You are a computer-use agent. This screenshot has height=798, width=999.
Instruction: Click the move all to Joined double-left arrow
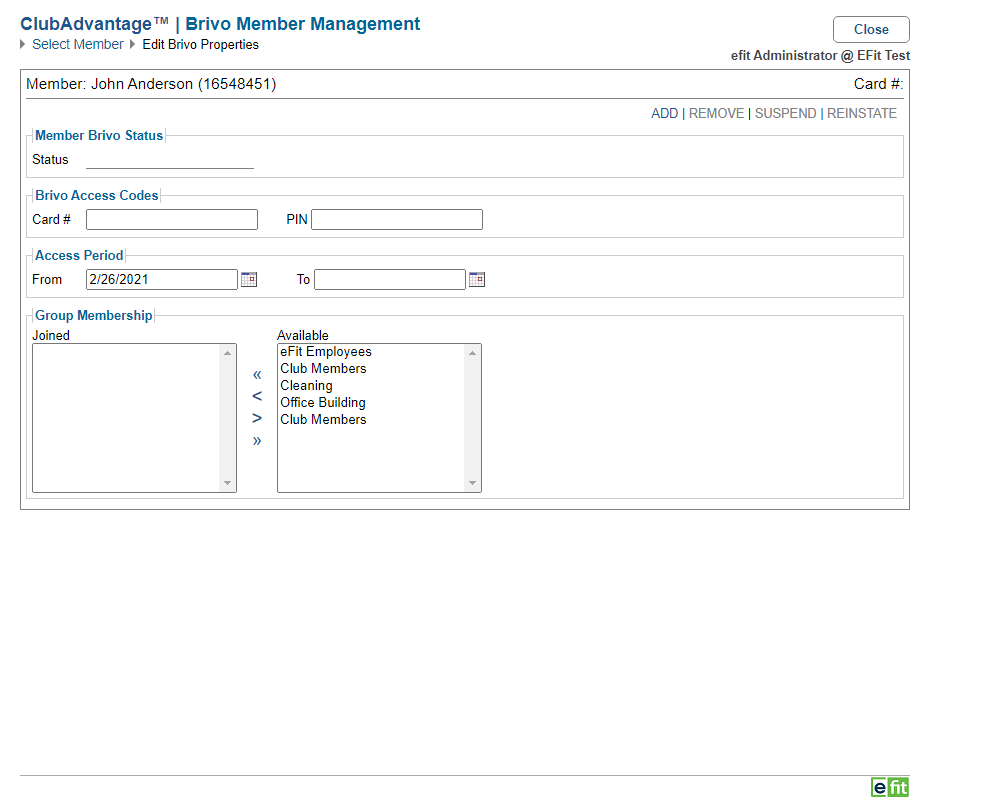coord(257,374)
